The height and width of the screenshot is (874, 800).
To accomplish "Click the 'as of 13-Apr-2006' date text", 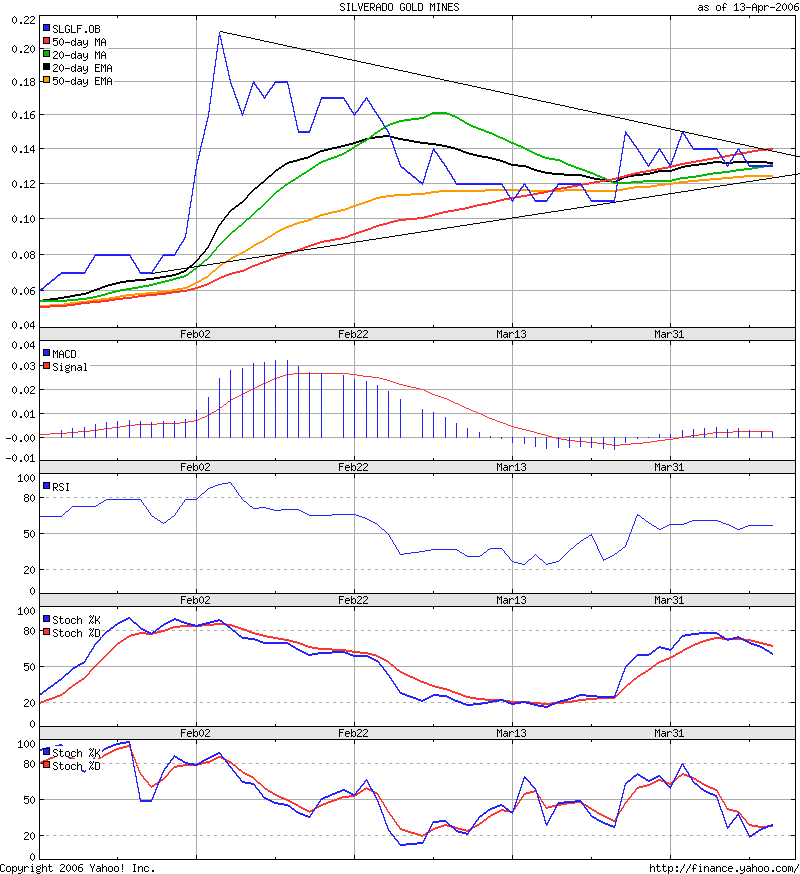I will [x=748, y=7].
